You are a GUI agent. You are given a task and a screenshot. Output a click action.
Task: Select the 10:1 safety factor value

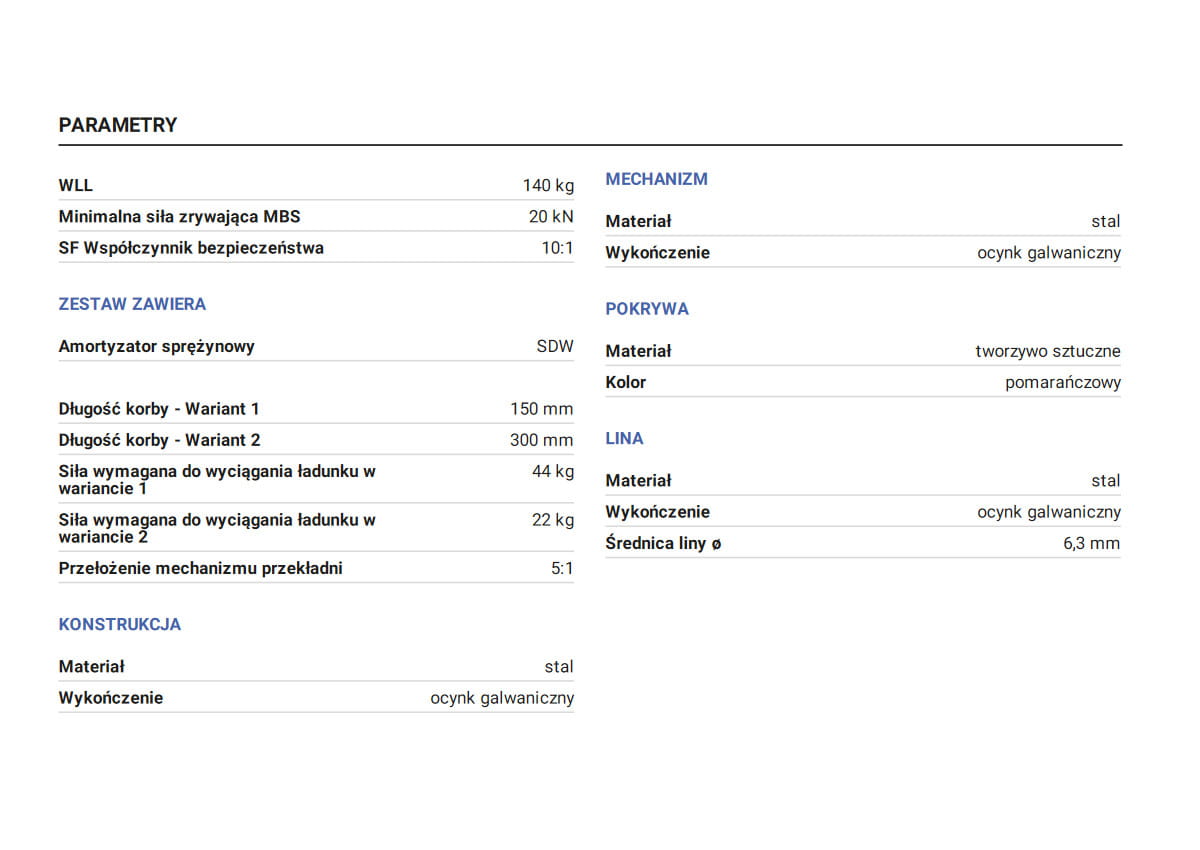(557, 248)
